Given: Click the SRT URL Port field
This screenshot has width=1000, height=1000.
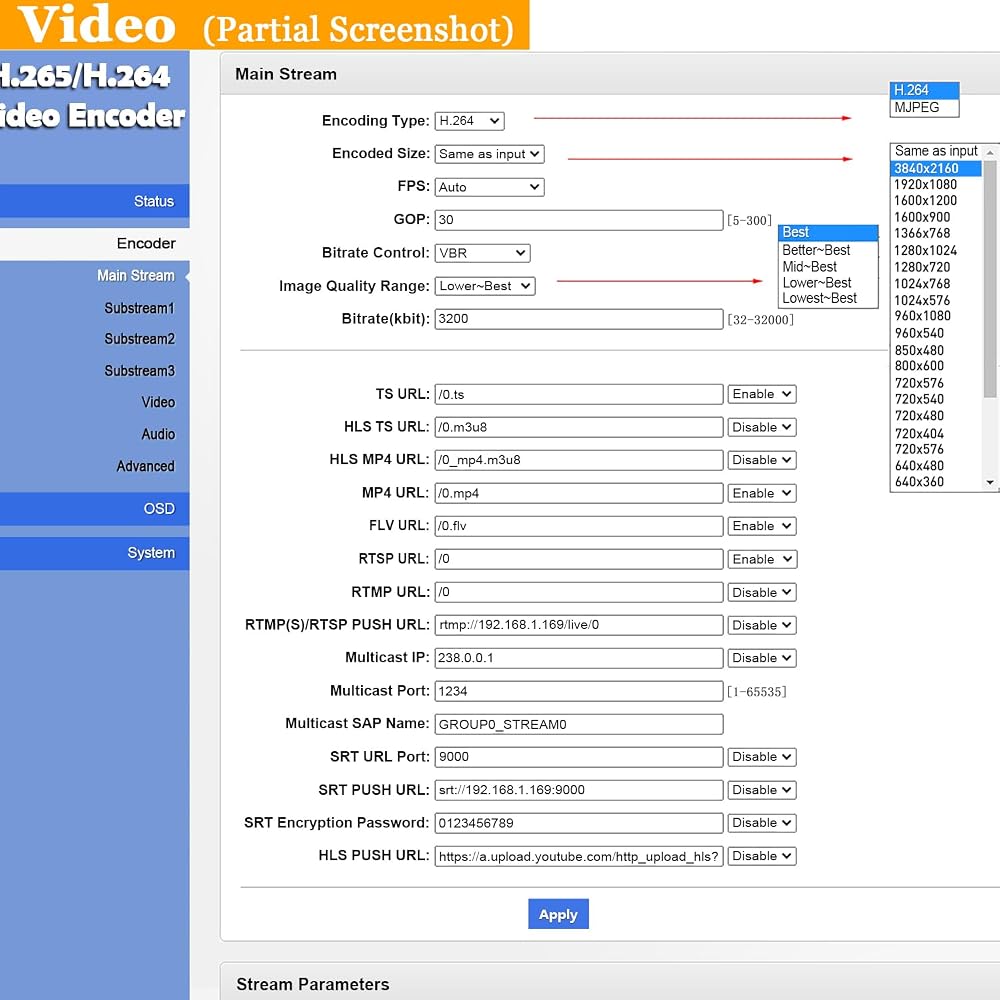Looking at the screenshot, I should [x=578, y=757].
